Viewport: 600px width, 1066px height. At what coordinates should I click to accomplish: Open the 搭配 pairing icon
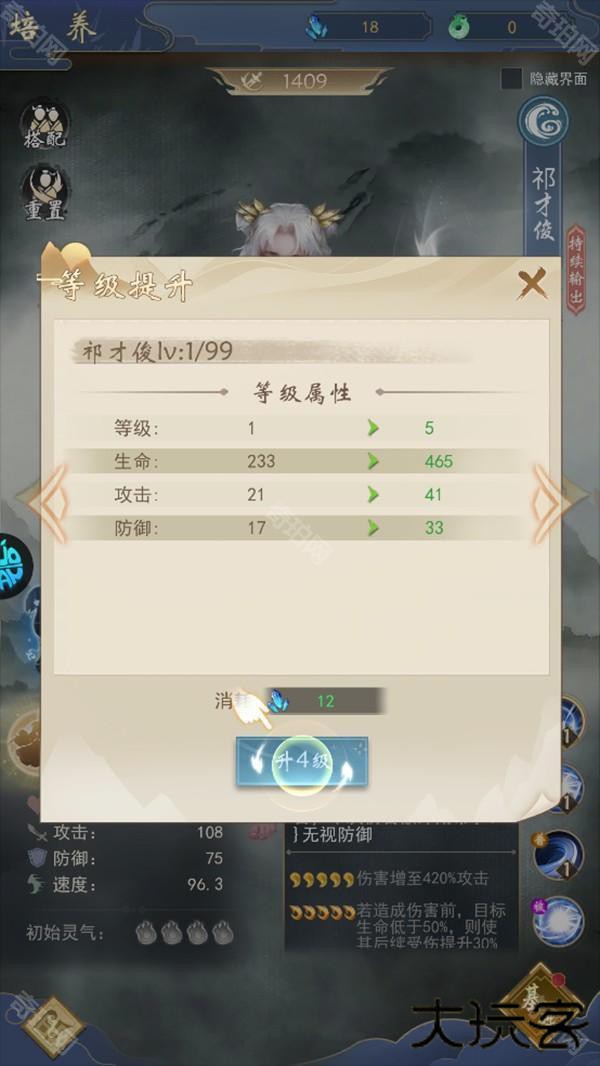pos(45,126)
